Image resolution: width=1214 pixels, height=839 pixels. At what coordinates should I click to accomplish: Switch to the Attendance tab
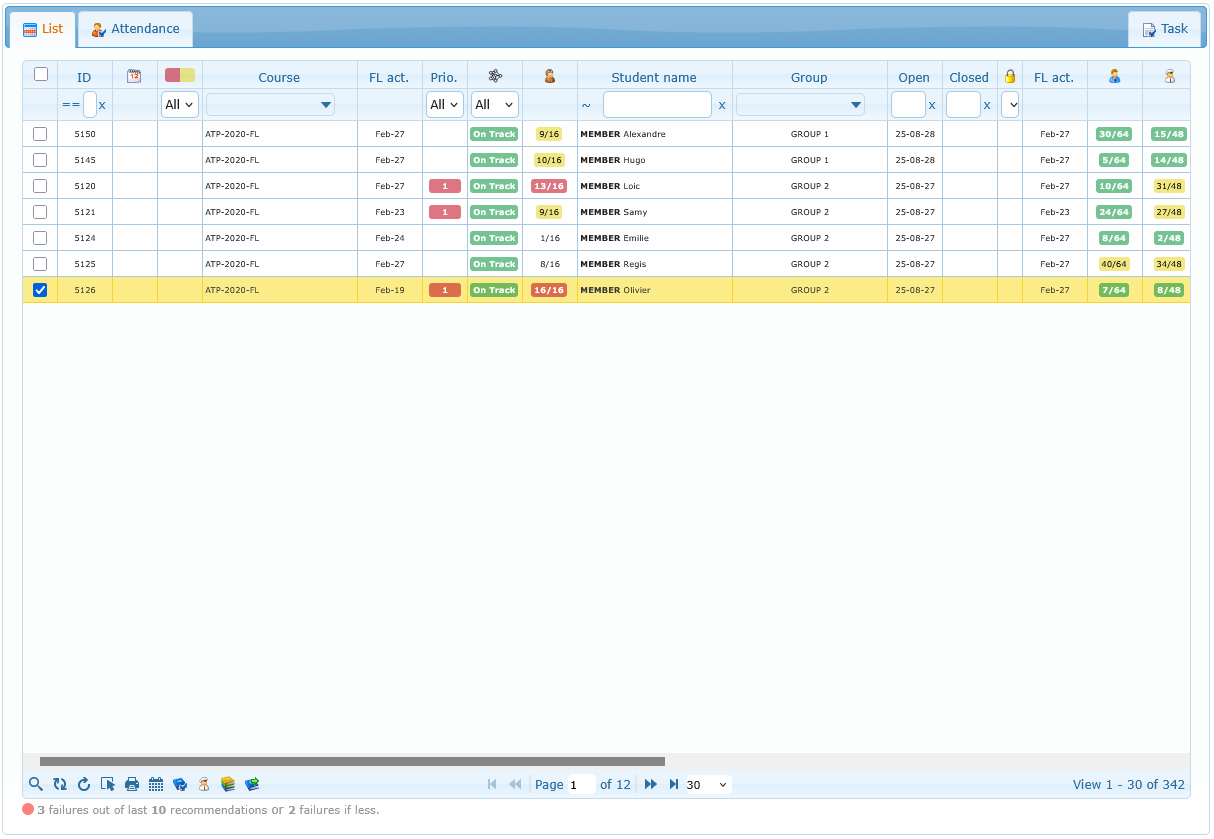point(136,29)
